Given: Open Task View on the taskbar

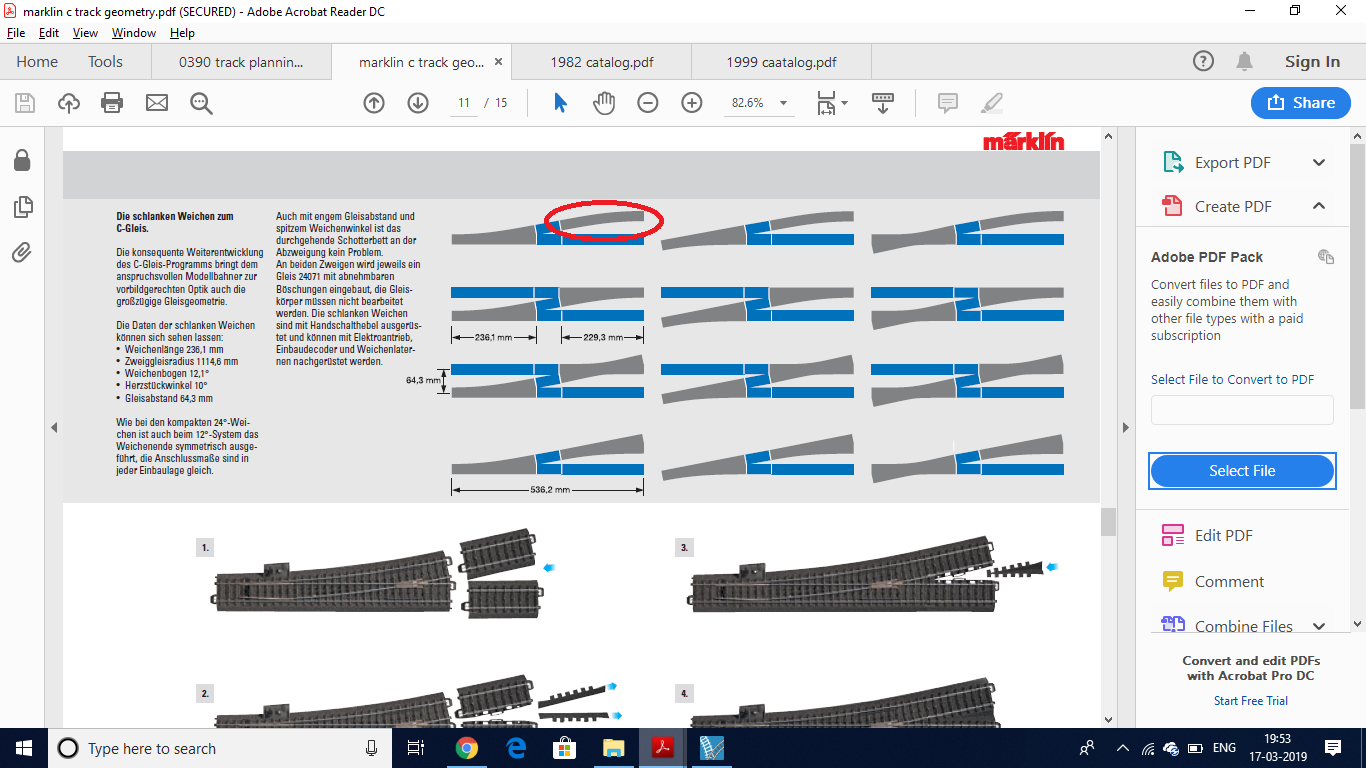Looking at the screenshot, I should (416, 748).
